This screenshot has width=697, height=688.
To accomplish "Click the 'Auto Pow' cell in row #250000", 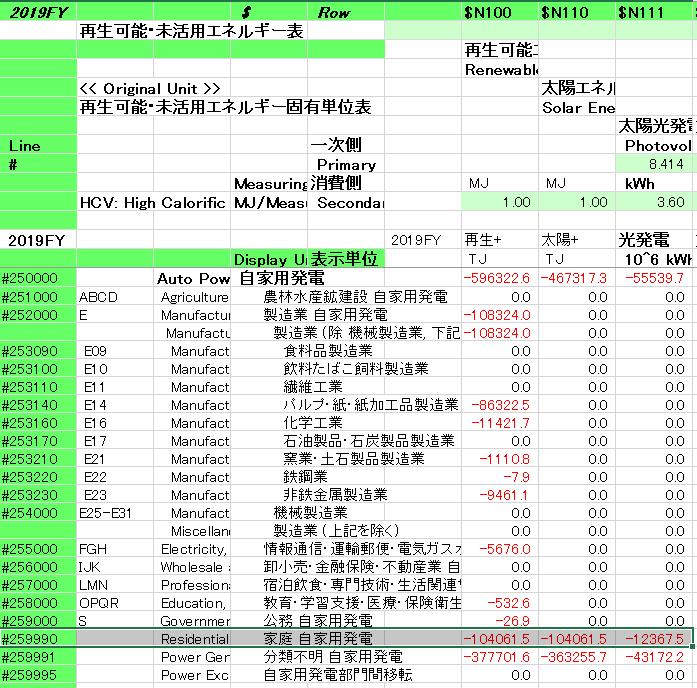I will [x=192, y=279].
